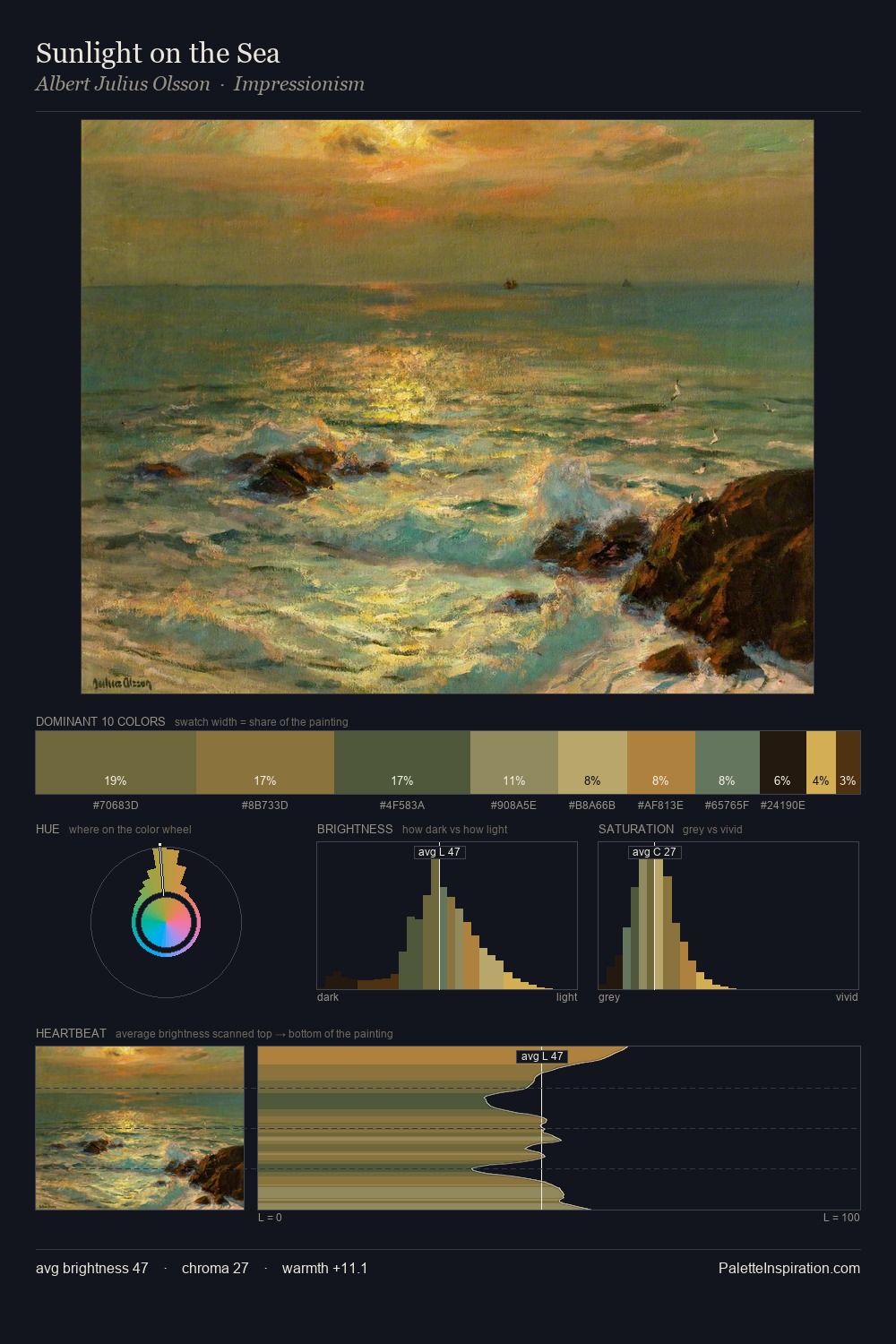Image resolution: width=896 pixels, height=1344 pixels.
Task: Click the DOMINANT 10 COLORS heading
Action: coord(100,721)
